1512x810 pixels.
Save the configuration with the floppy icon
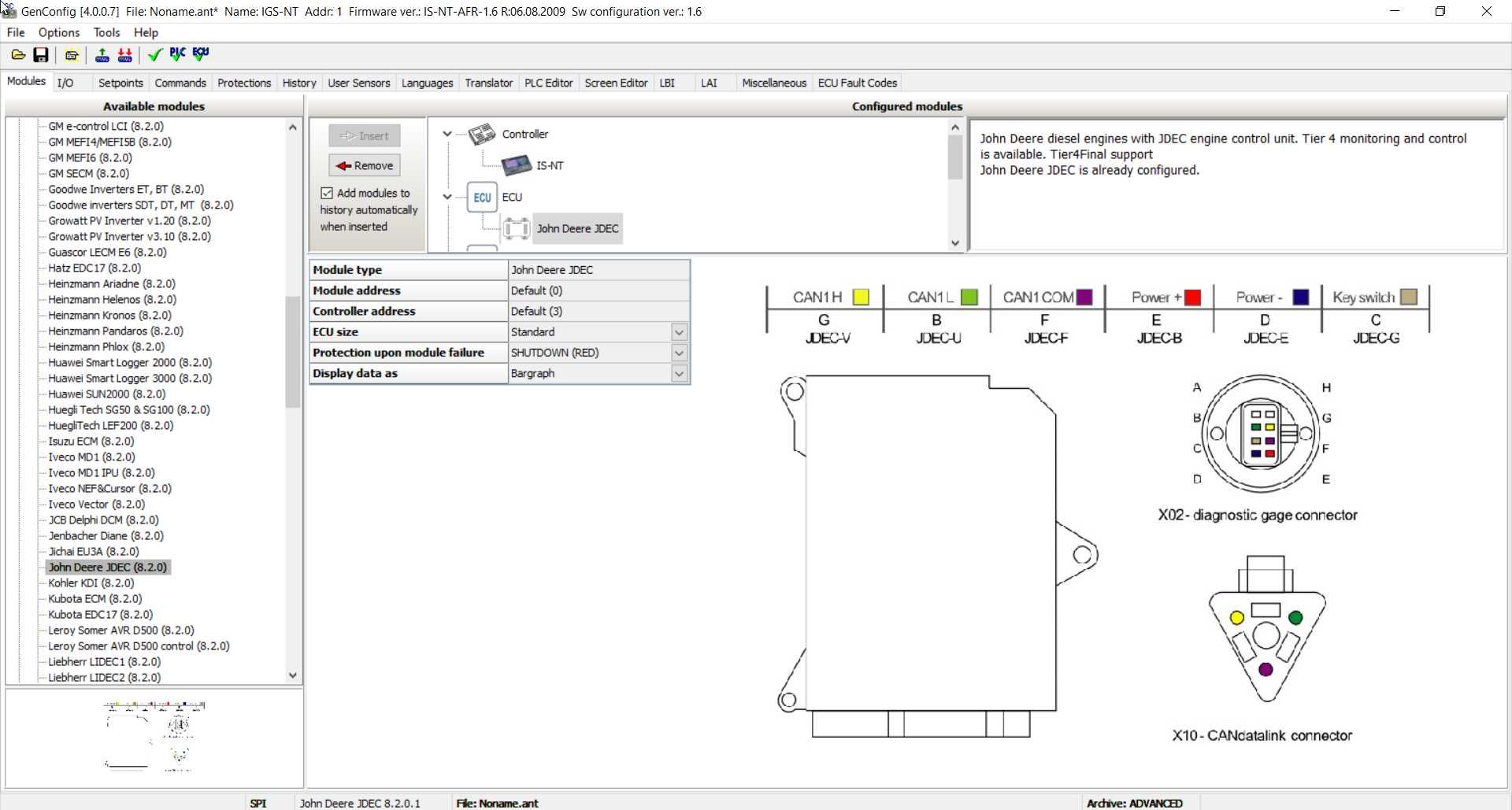click(x=41, y=55)
